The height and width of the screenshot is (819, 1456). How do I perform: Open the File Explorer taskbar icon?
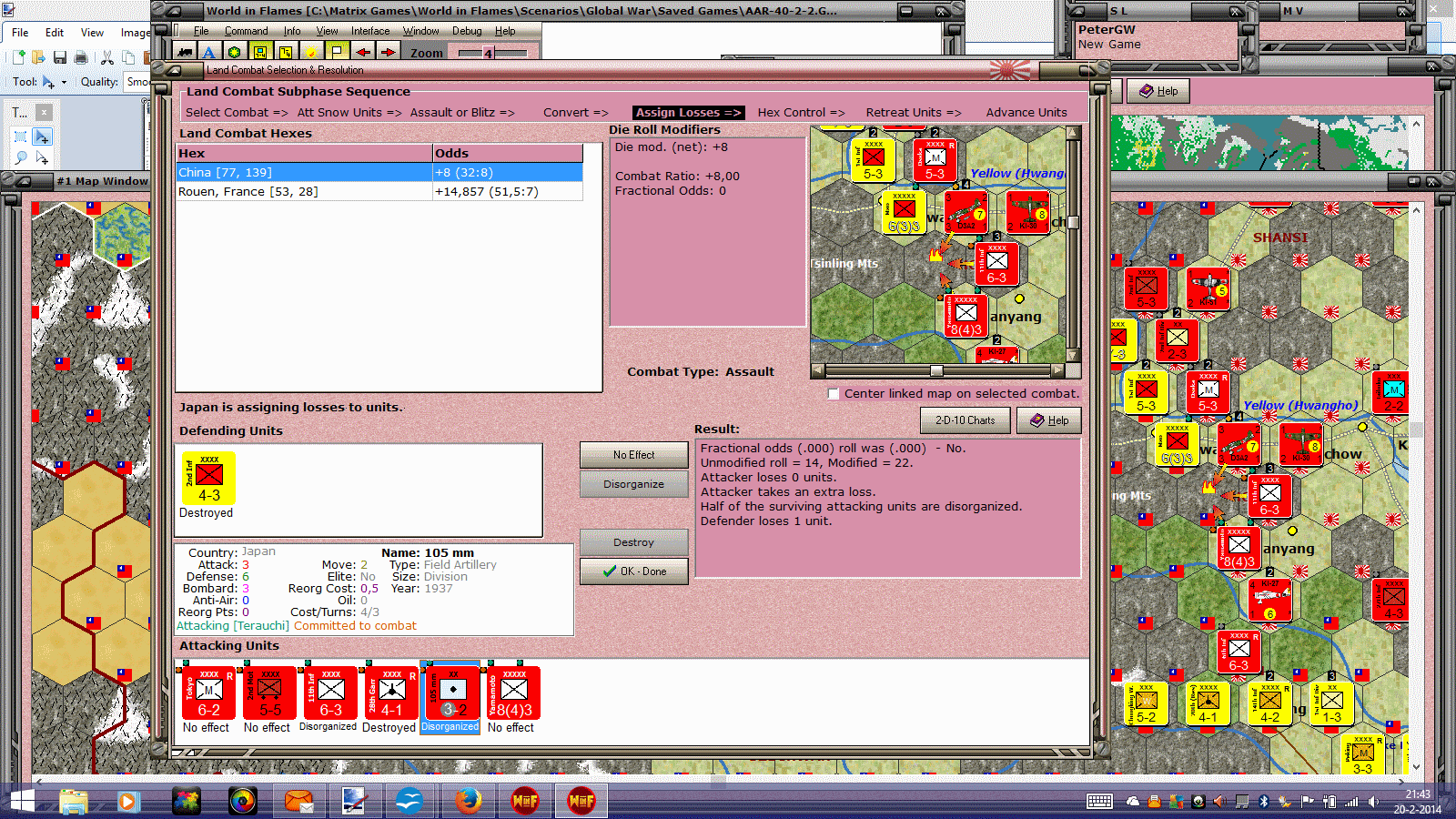tap(73, 801)
